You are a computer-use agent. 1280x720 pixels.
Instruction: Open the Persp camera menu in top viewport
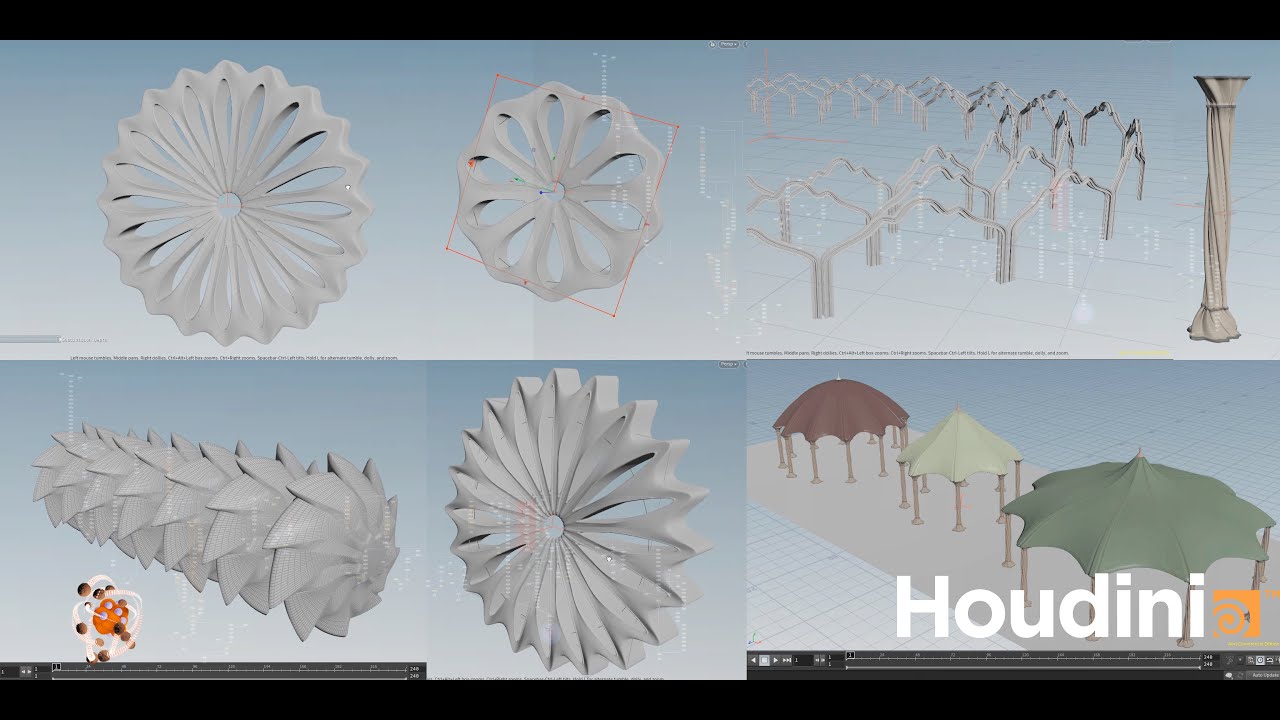click(728, 44)
